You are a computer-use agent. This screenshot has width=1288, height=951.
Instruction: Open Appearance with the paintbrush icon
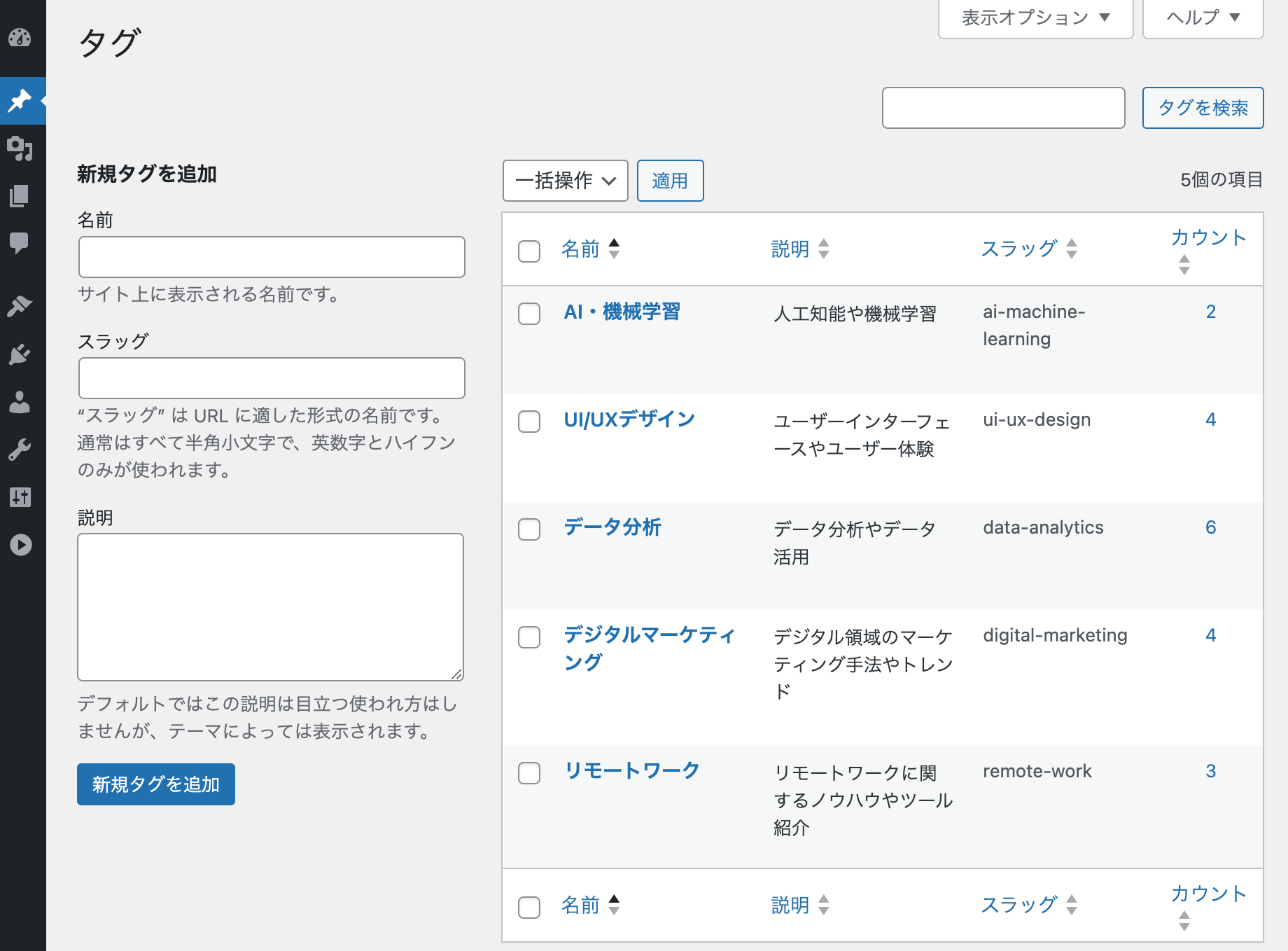[20, 306]
